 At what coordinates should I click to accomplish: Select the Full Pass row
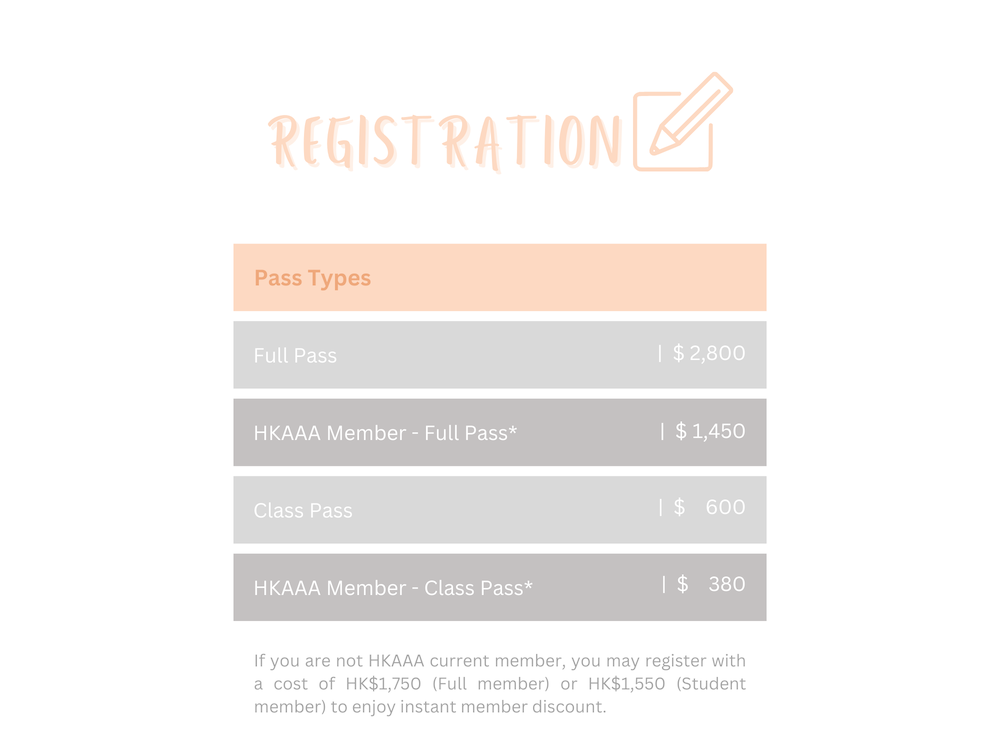point(500,355)
